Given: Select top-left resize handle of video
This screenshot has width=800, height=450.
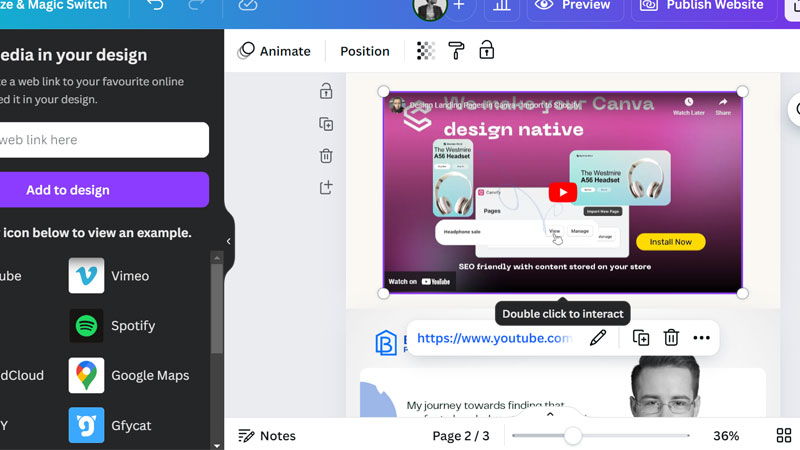Looking at the screenshot, I should pos(383,91).
